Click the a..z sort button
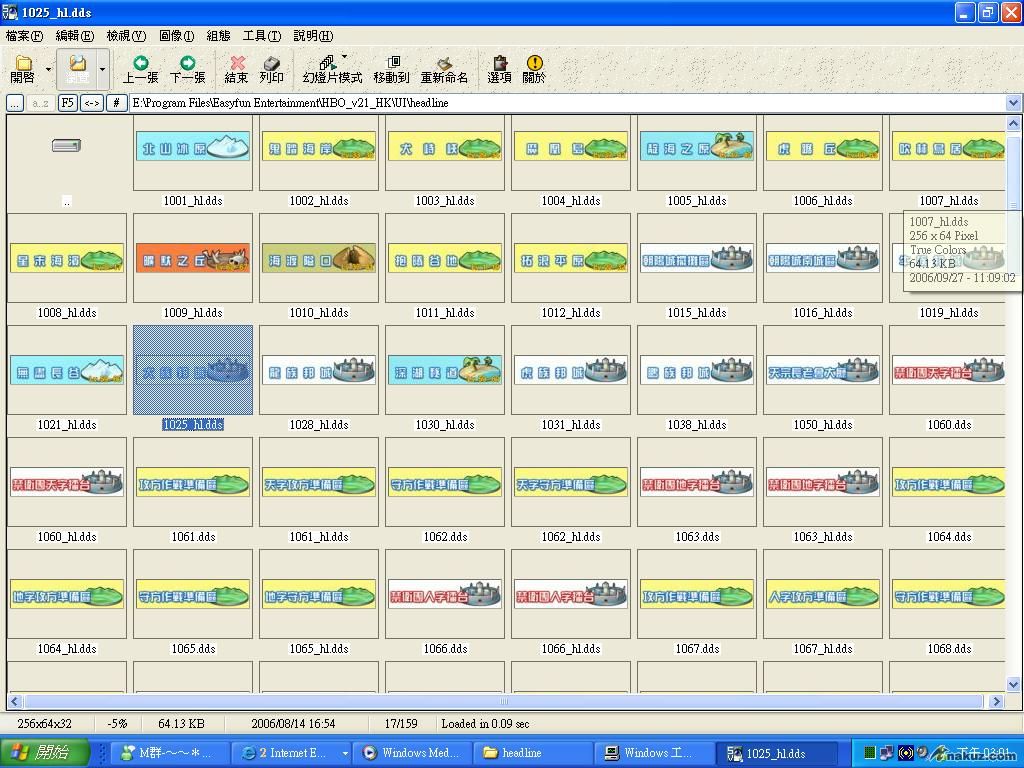This screenshot has height=768, width=1024. tap(40, 103)
